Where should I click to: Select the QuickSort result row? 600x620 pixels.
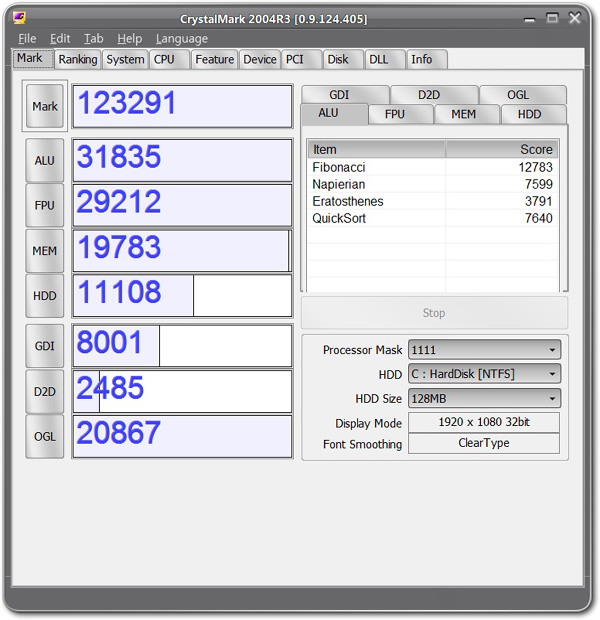[433, 218]
